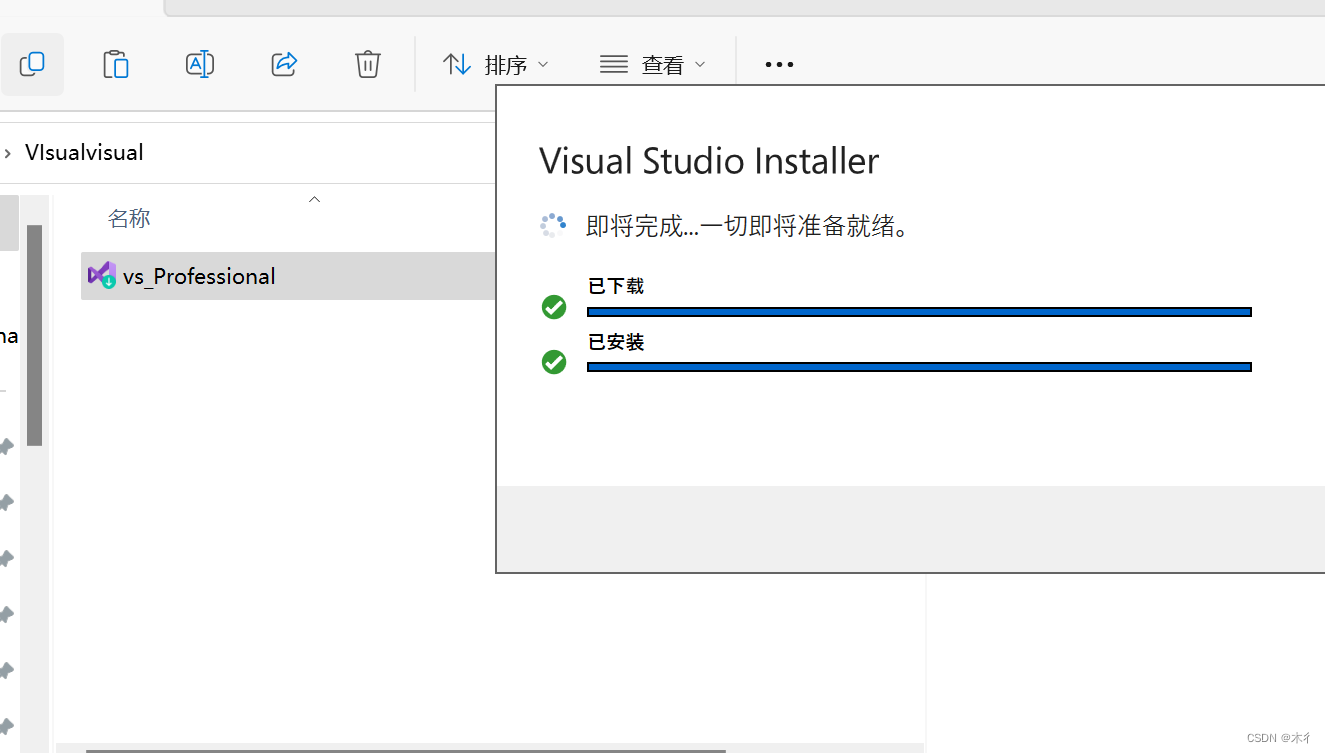Toggle the sort arrow above 名称 column

click(x=314, y=200)
